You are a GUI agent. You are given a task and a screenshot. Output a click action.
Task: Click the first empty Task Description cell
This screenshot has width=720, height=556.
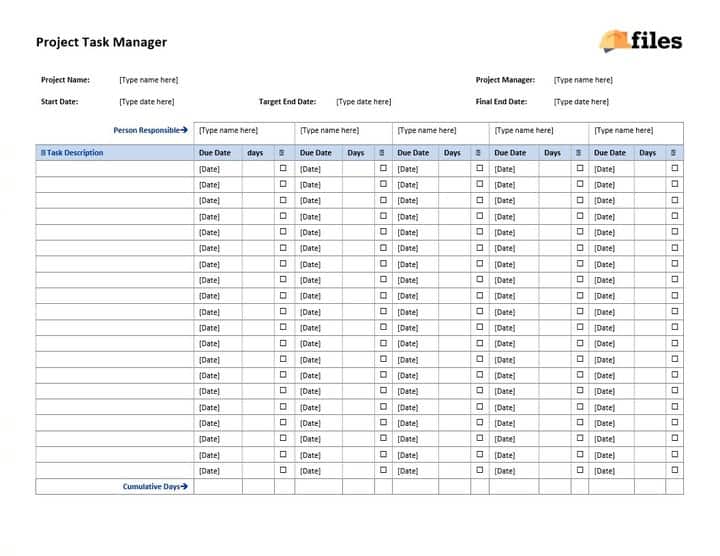click(115, 168)
